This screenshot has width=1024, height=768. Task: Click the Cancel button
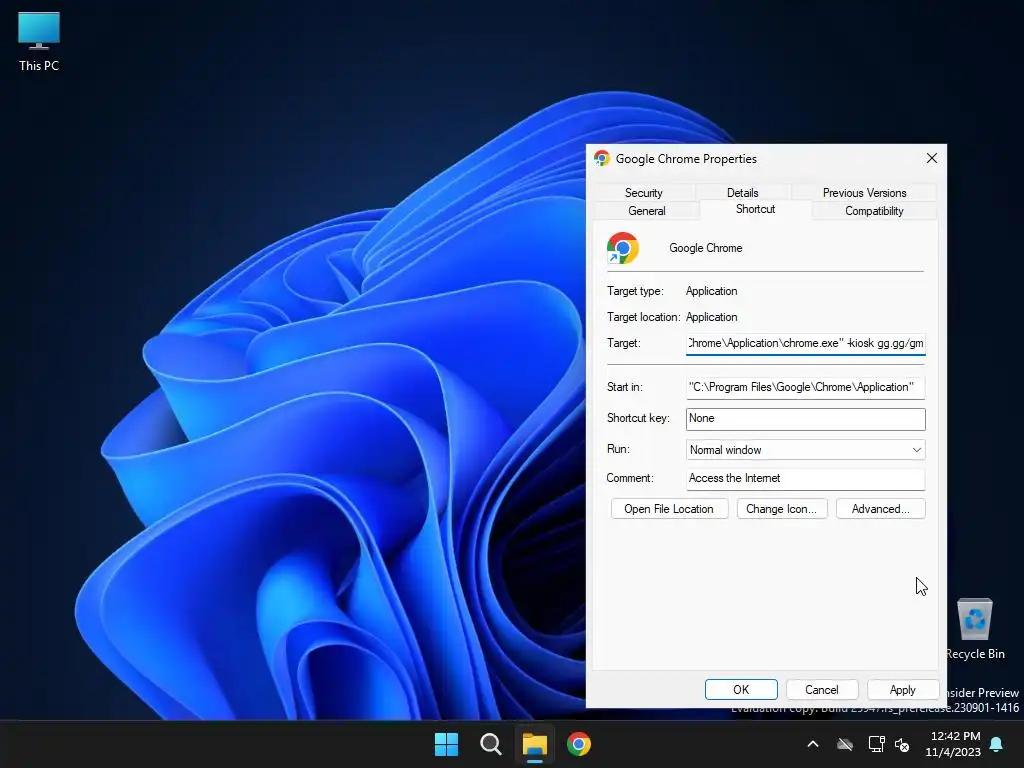click(822, 690)
